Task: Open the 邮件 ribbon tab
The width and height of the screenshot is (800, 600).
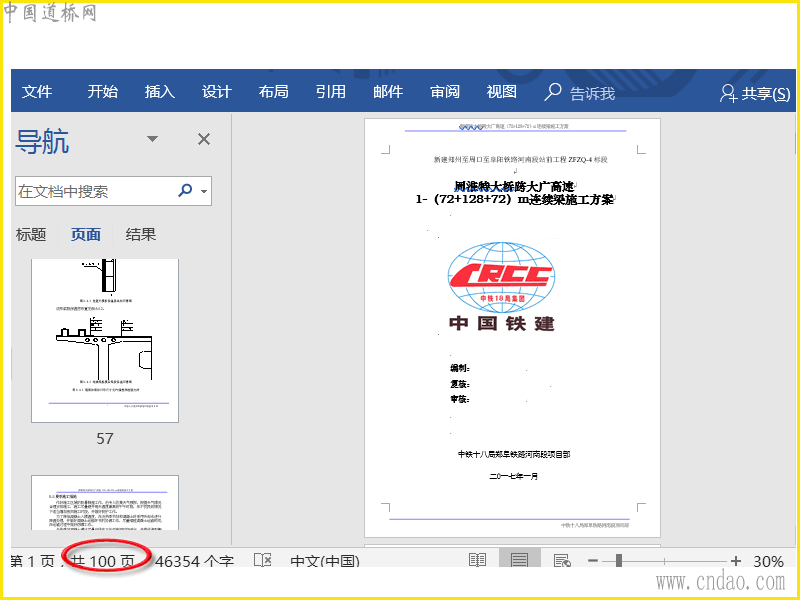Action: [x=388, y=92]
